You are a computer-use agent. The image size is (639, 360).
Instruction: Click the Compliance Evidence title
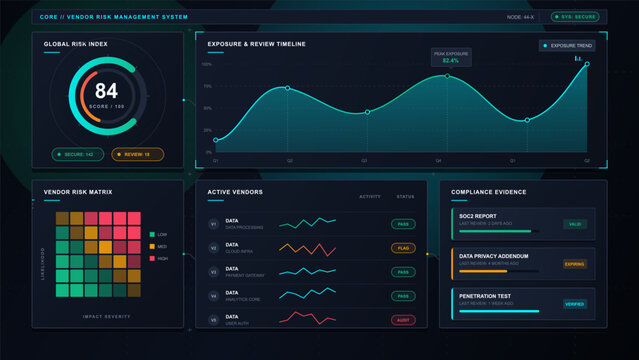(x=489, y=192)
